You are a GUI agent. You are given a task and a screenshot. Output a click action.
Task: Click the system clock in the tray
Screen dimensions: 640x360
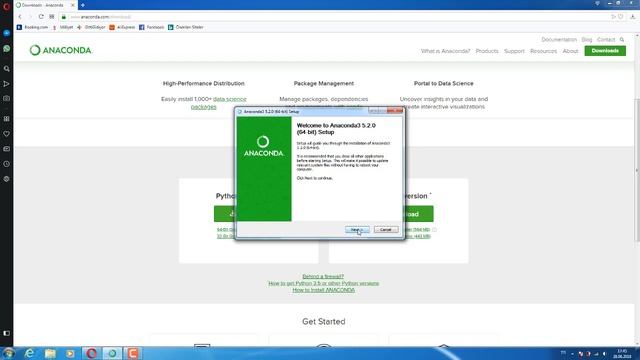click(x=622, y=353)
